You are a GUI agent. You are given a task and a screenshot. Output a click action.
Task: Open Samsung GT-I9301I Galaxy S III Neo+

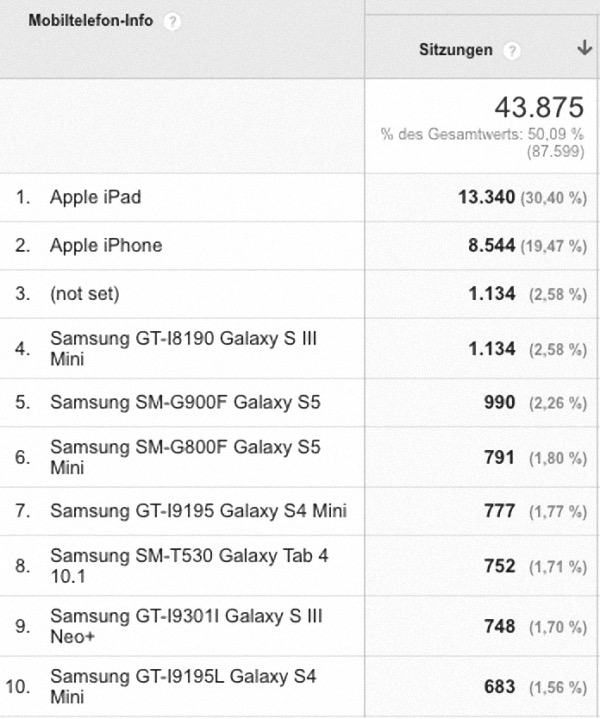(x=186, y=626)
